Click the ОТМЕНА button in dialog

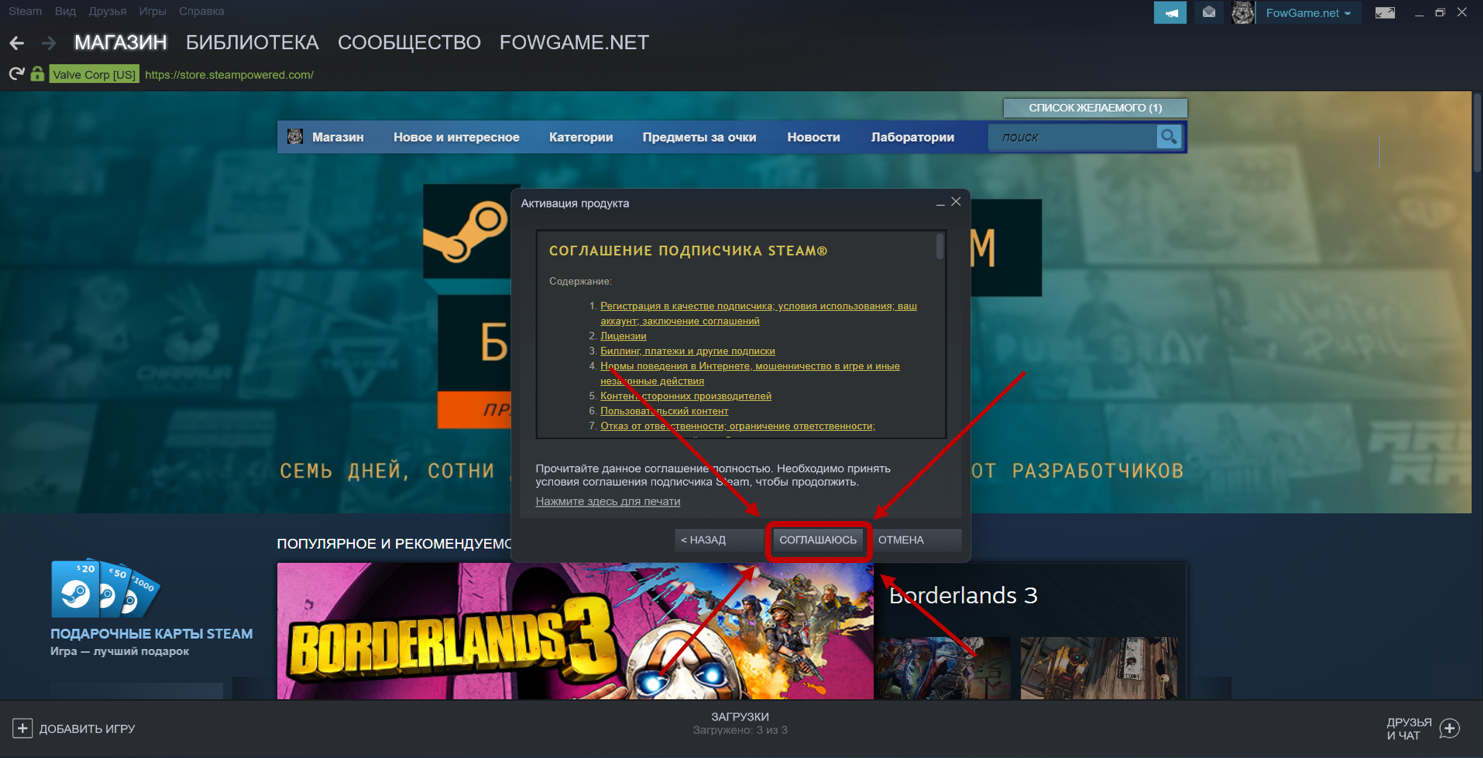[901, 540]
